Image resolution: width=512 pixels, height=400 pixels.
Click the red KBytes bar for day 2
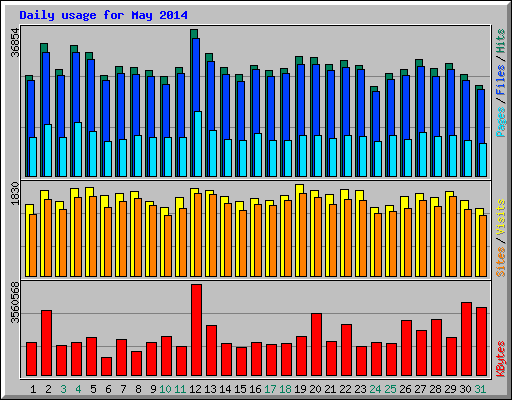47,343
